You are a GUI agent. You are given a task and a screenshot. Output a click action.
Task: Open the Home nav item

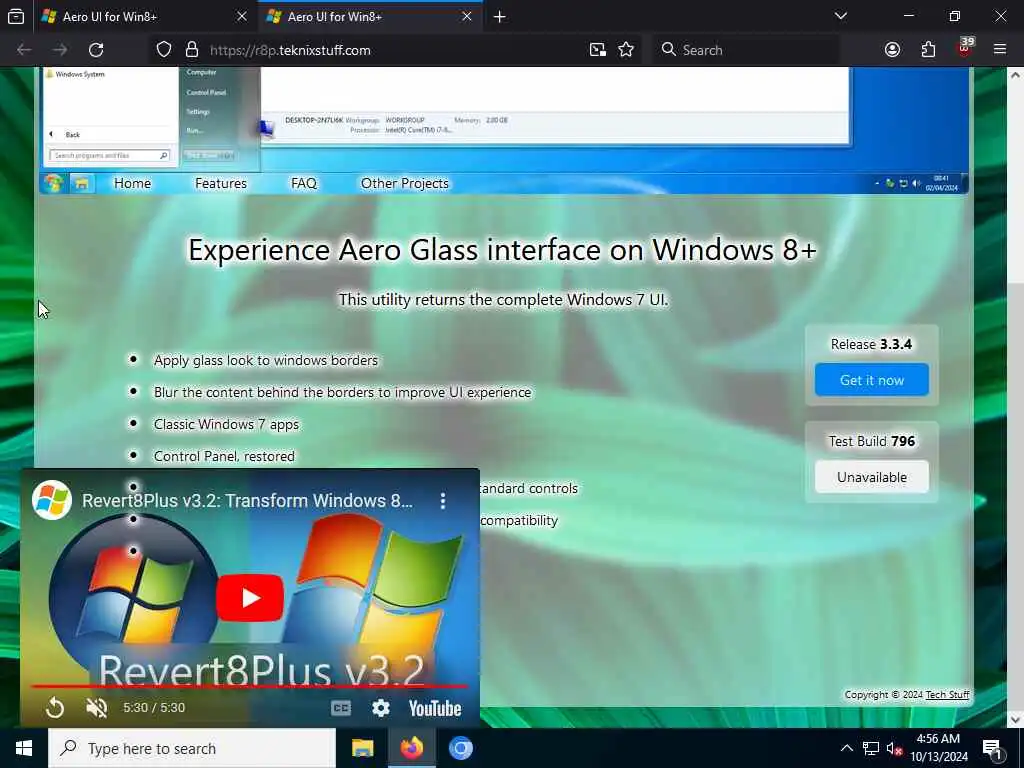pyautogui.click(x=133, y=184)
